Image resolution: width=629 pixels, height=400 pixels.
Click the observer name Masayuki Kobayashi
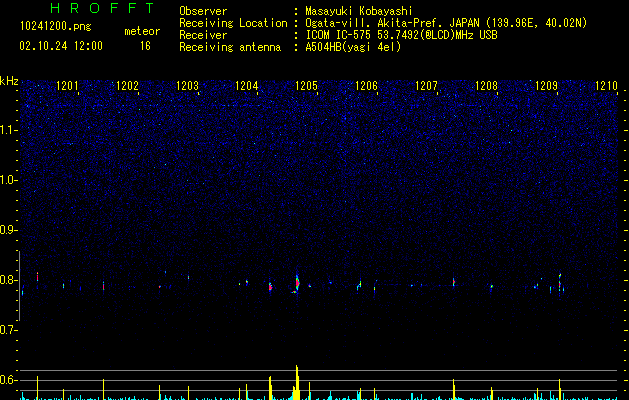coord(359,11)
